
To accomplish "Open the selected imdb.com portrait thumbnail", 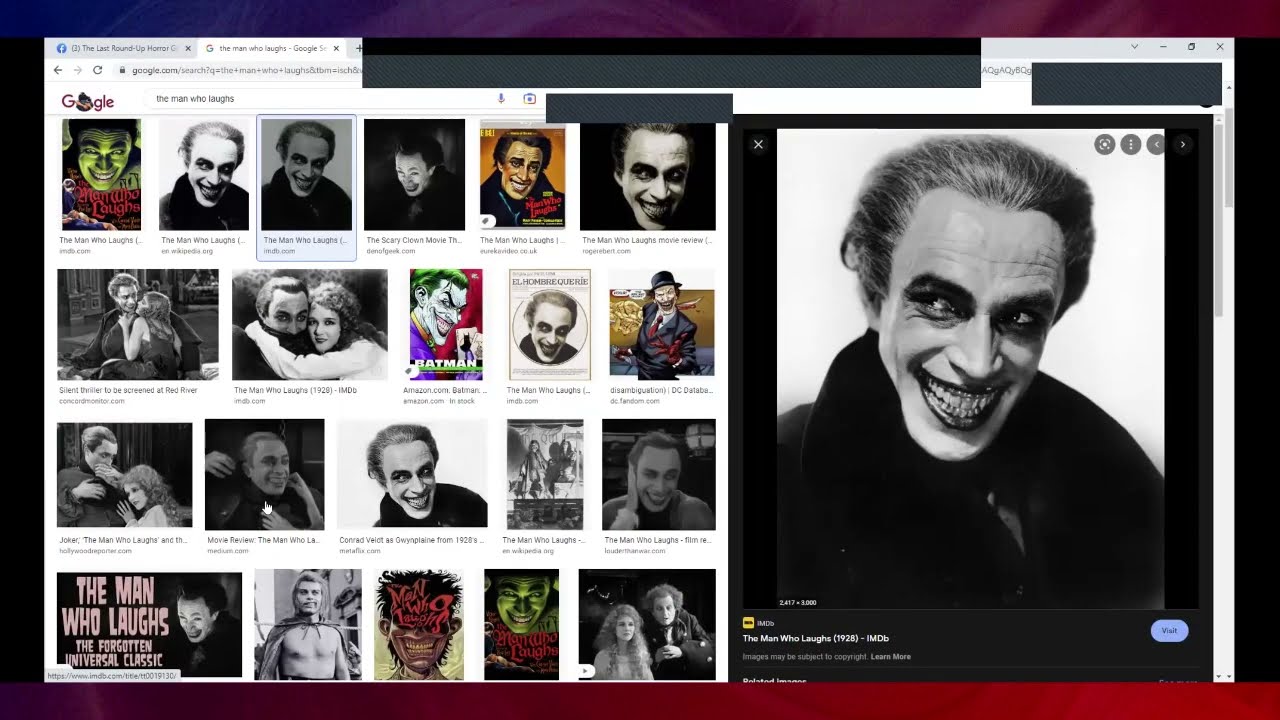I will coord(306,174).
